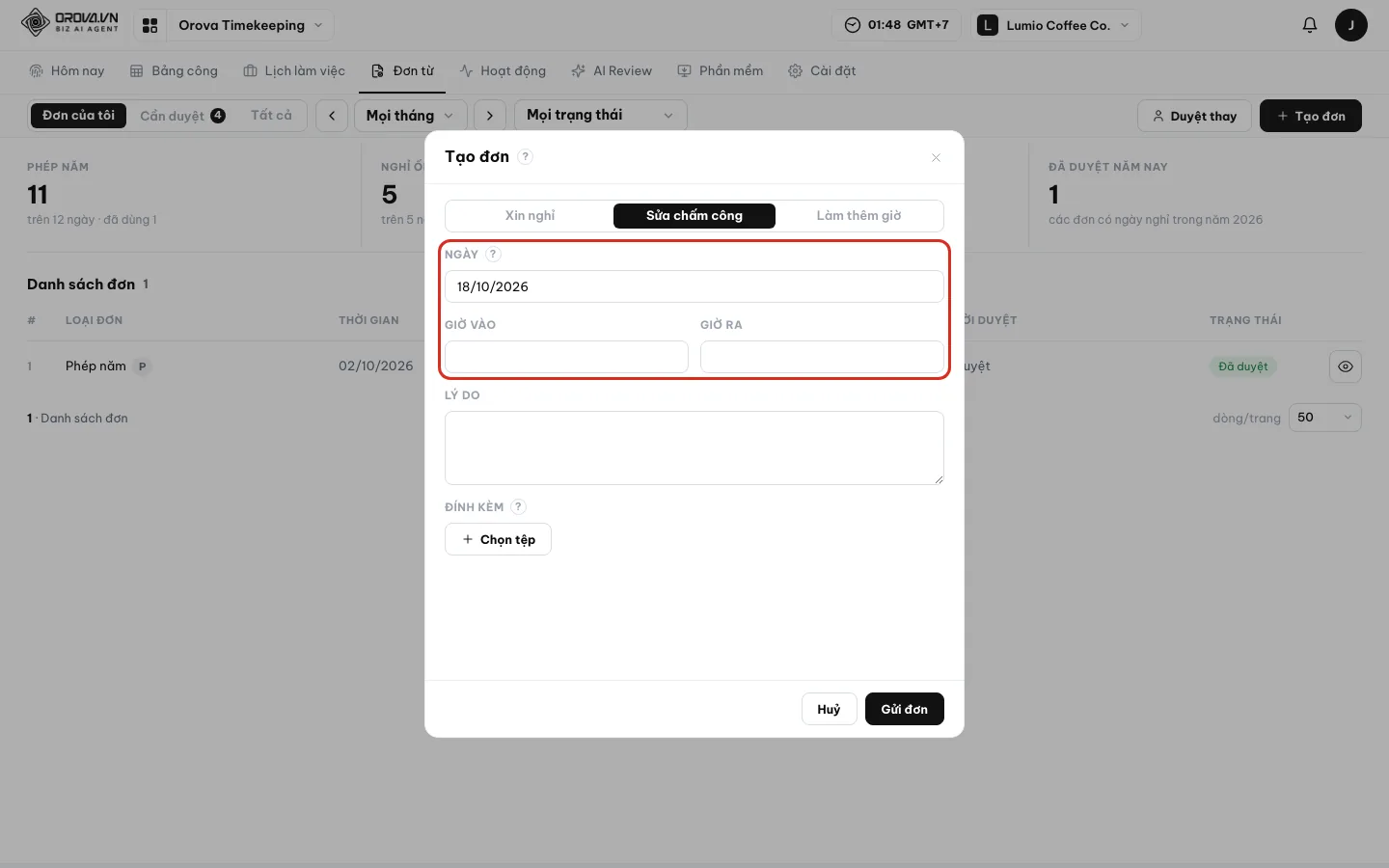
Task: Switch to the Tất cả view
Action: pos(271,116)
